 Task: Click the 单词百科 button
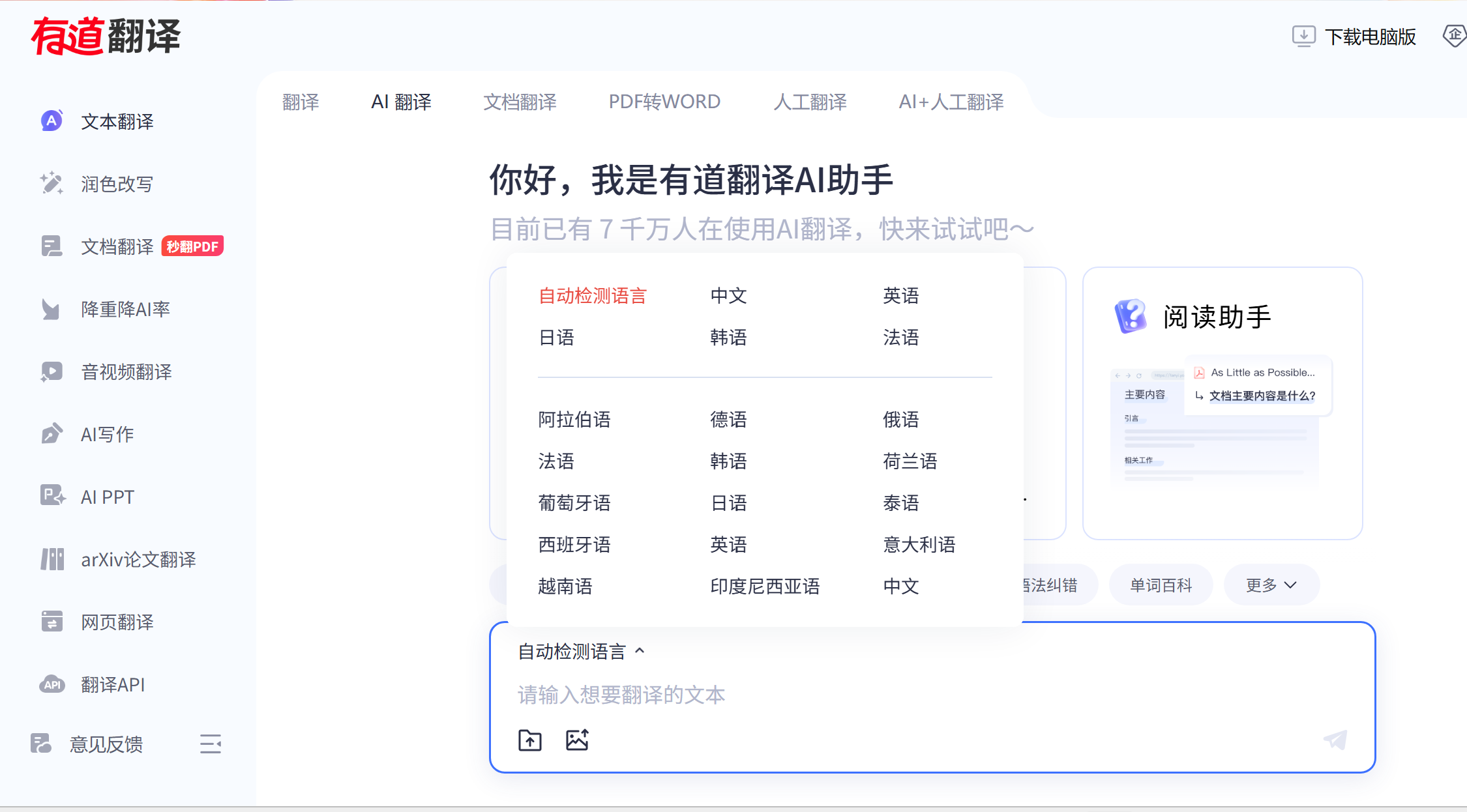1161,585
